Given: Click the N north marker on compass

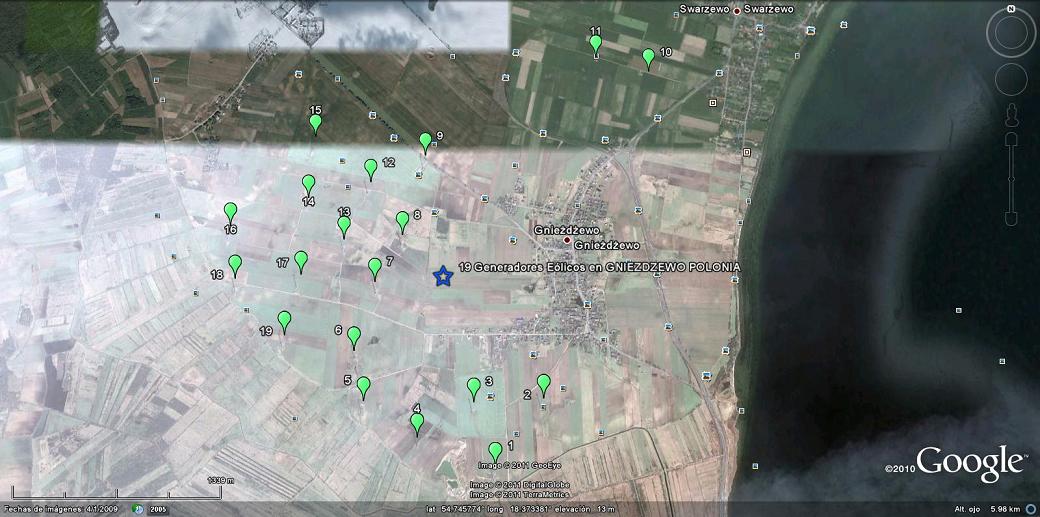Looking at the screenshot, I should tap(1011, 9).
